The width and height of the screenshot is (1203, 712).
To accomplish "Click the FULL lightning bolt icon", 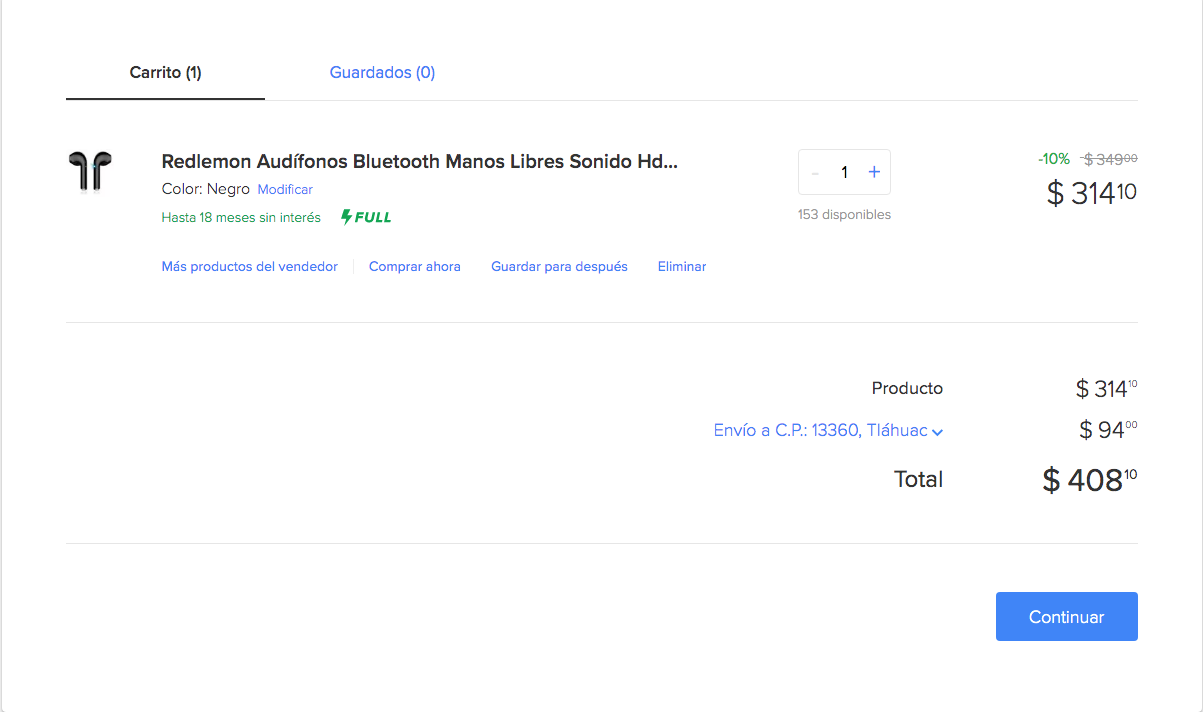I will [x=347, y=217].
